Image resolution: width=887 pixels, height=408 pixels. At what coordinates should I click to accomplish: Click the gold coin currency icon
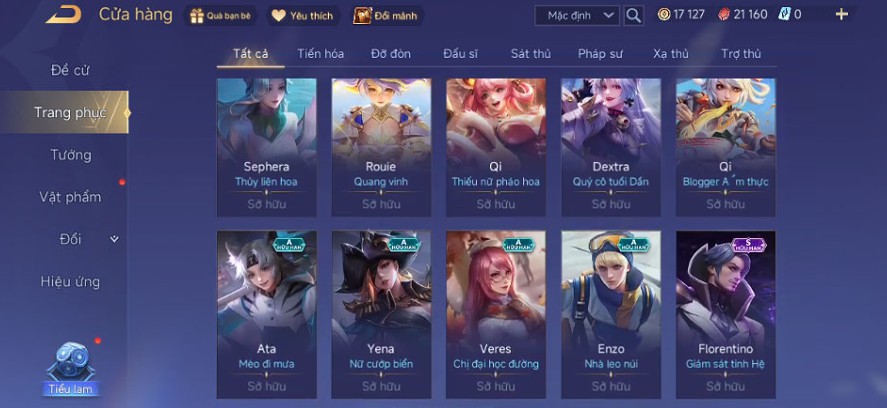click(664, 15)
